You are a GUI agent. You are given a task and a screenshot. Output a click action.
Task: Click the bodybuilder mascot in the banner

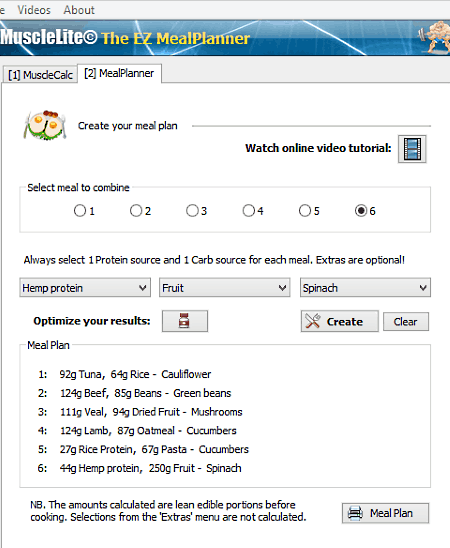[435, 37]
